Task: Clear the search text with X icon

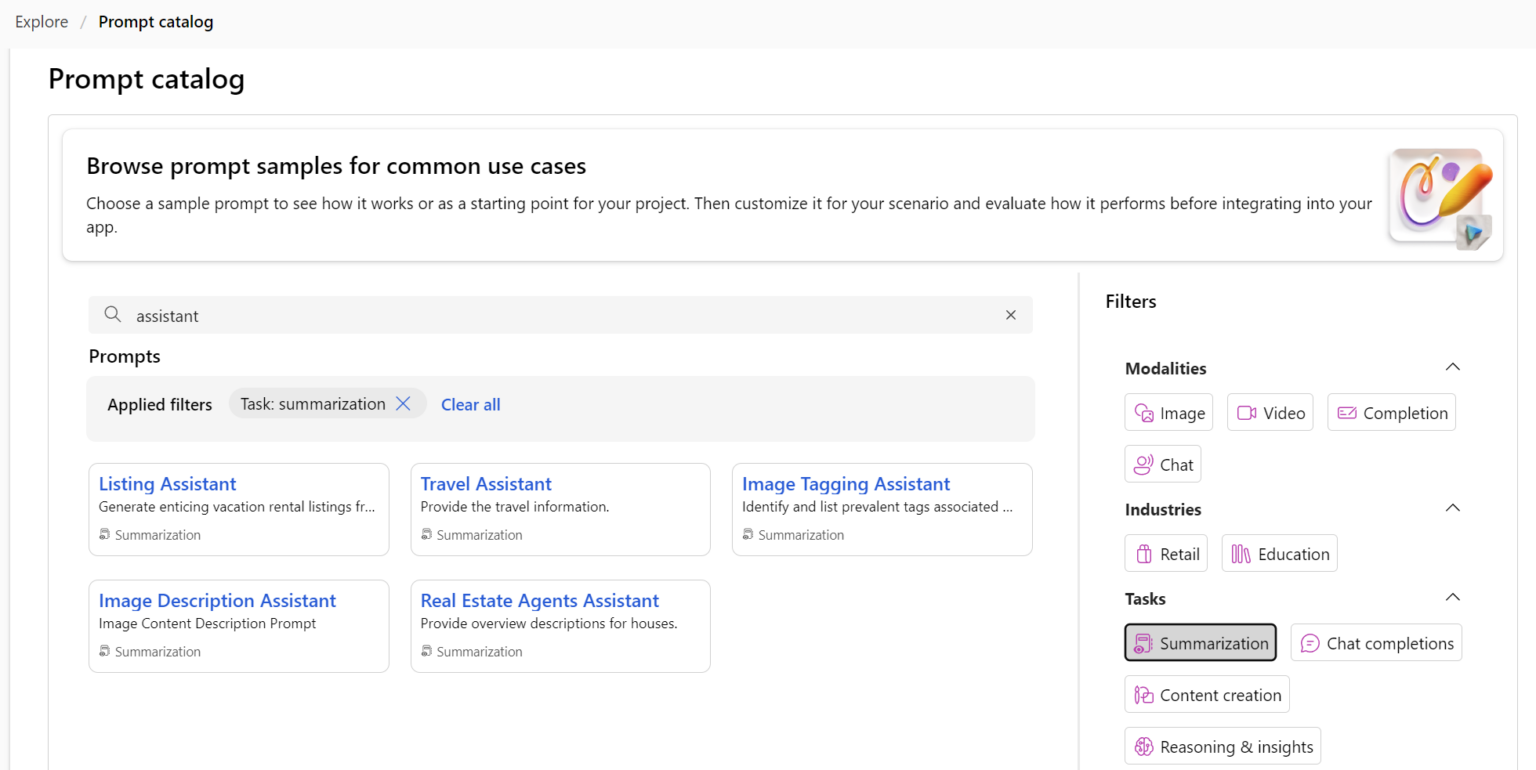Action: coord(1010,315)
